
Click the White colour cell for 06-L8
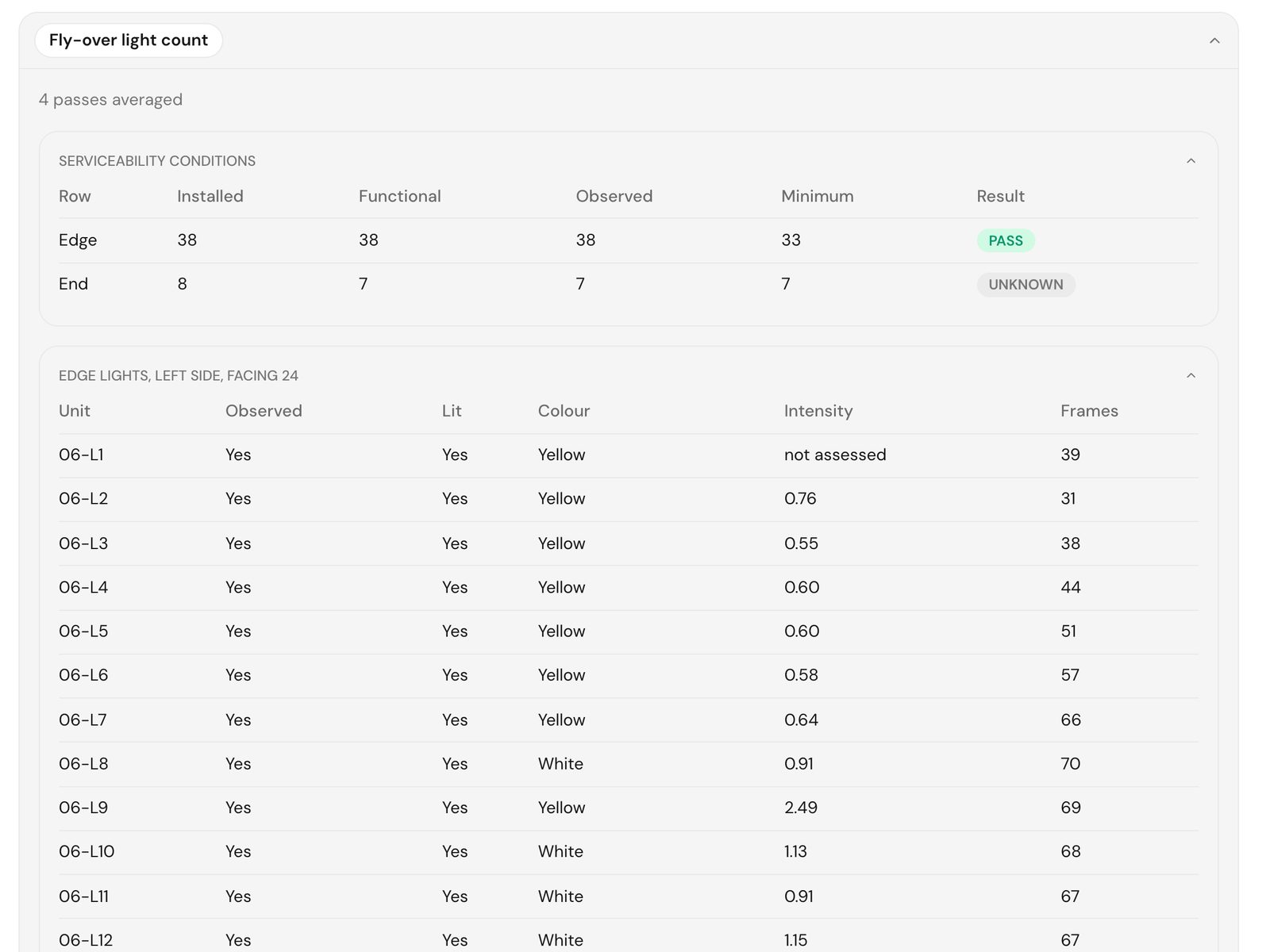(560, 763)
